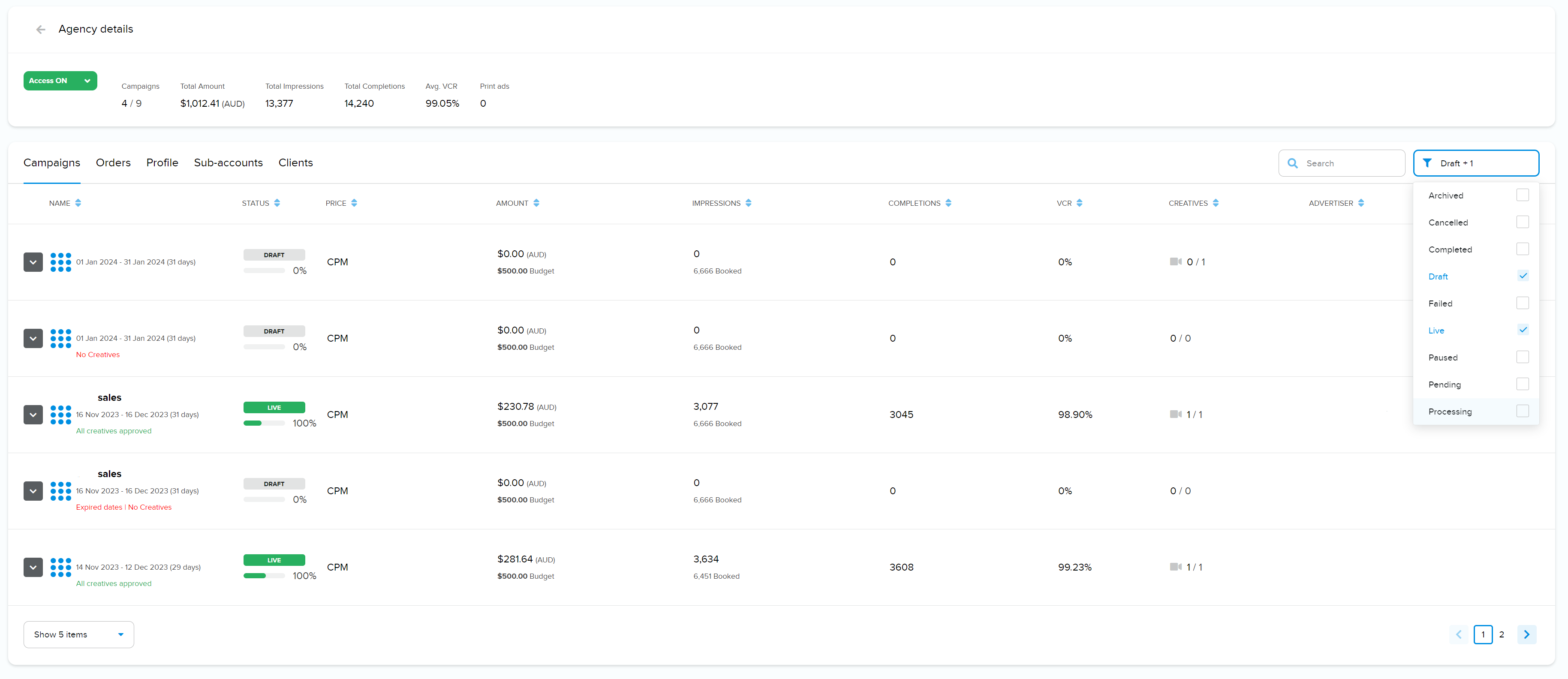Select page 1 in pagination
1568x679 pixels.
[x=1483, y=634]
